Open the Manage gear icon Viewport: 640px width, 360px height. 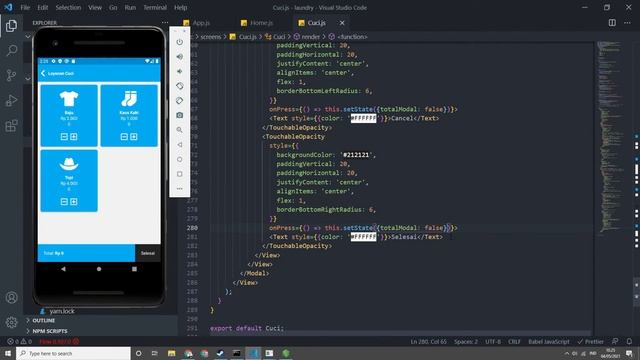[11, 322]
